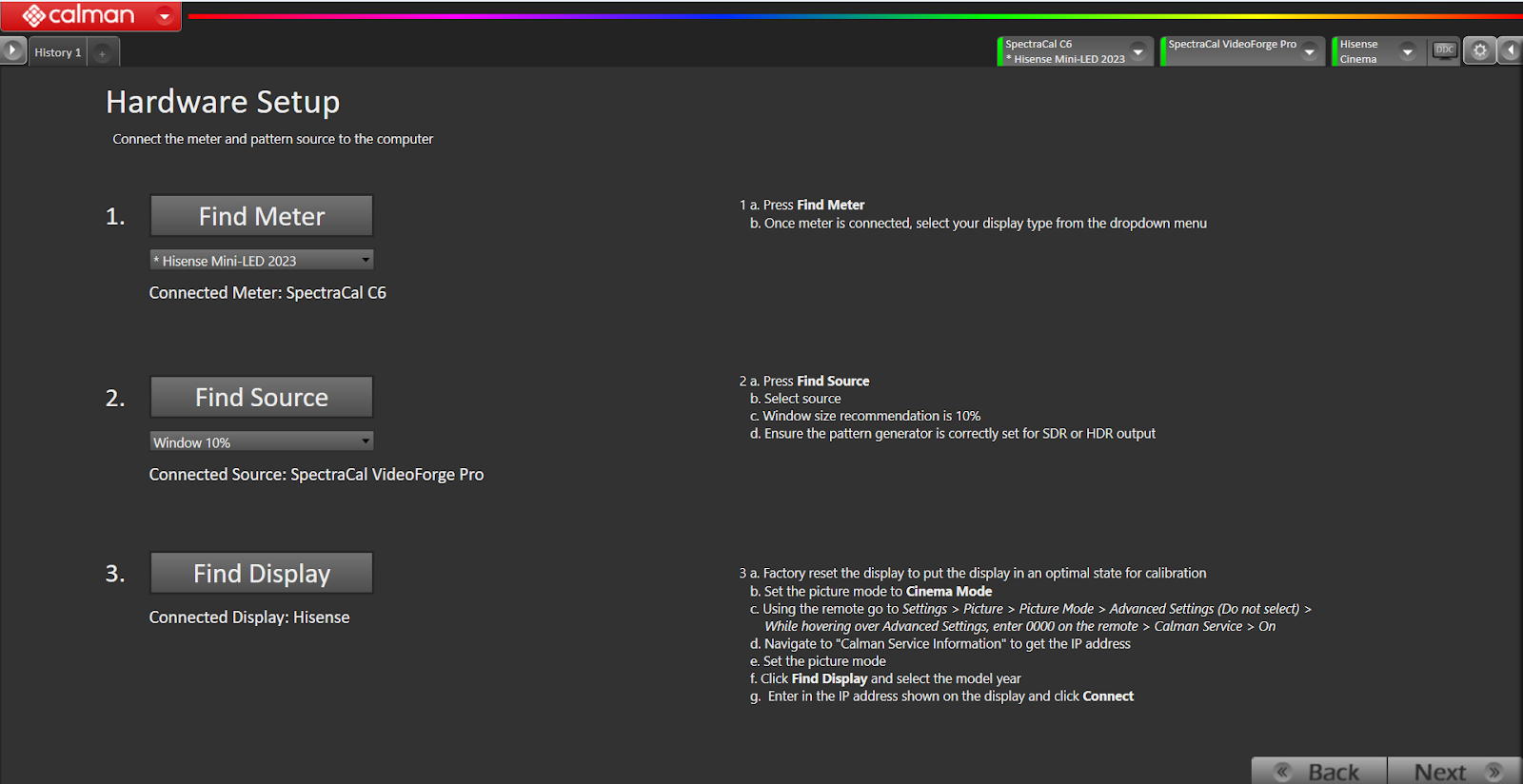Click instruction 'Click Find Display and select the model year'
This screenshot has width=1523, height=784.
tap(885, 678)
